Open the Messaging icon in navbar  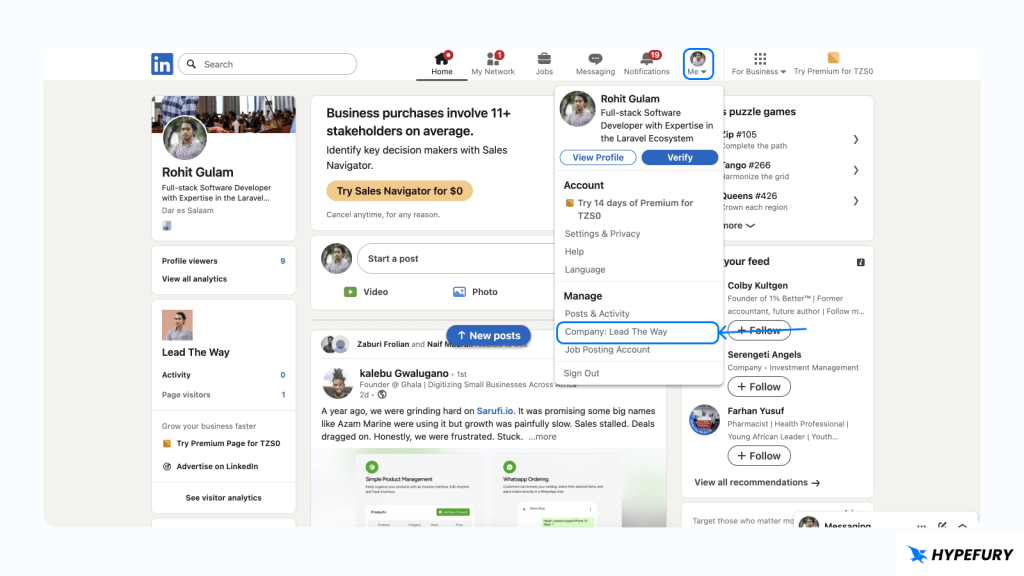pyautogui.click(x=595, y=59)
